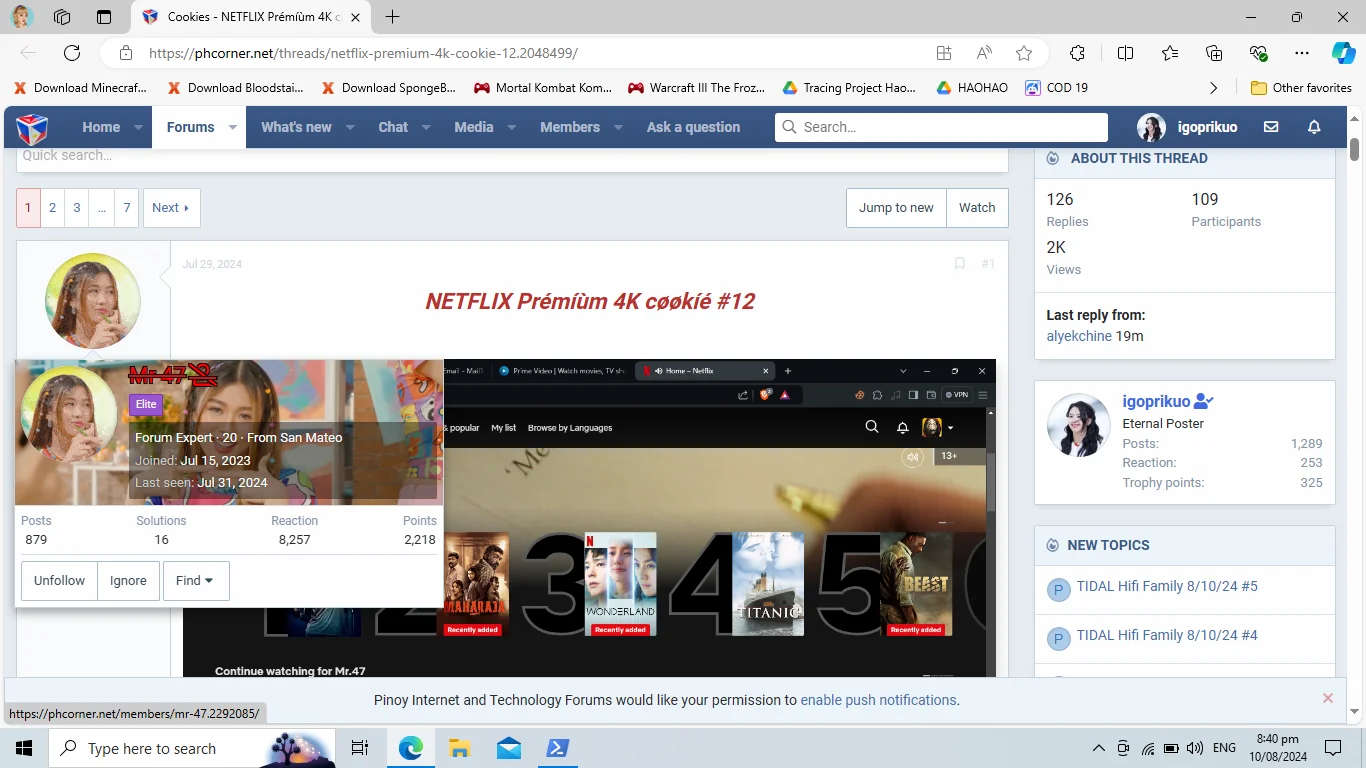Image resolution: width=1366 pixels, height=768 pixels.
Task: Open TIDAL Hifi Family 8/10/24 #5 topic
Action: 1167,586
